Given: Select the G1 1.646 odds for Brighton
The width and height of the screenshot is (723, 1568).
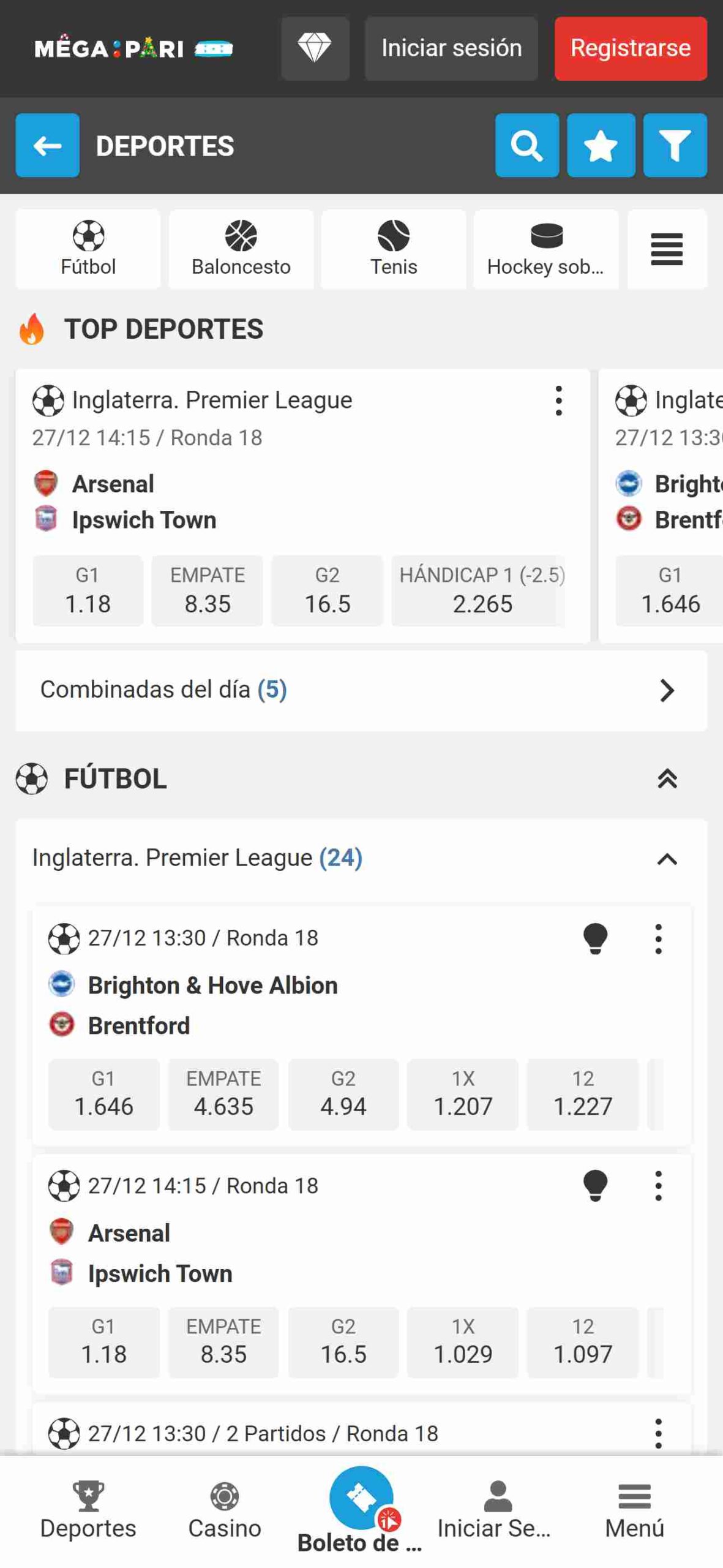Looking at the screenshot, I should point(103,1094).
